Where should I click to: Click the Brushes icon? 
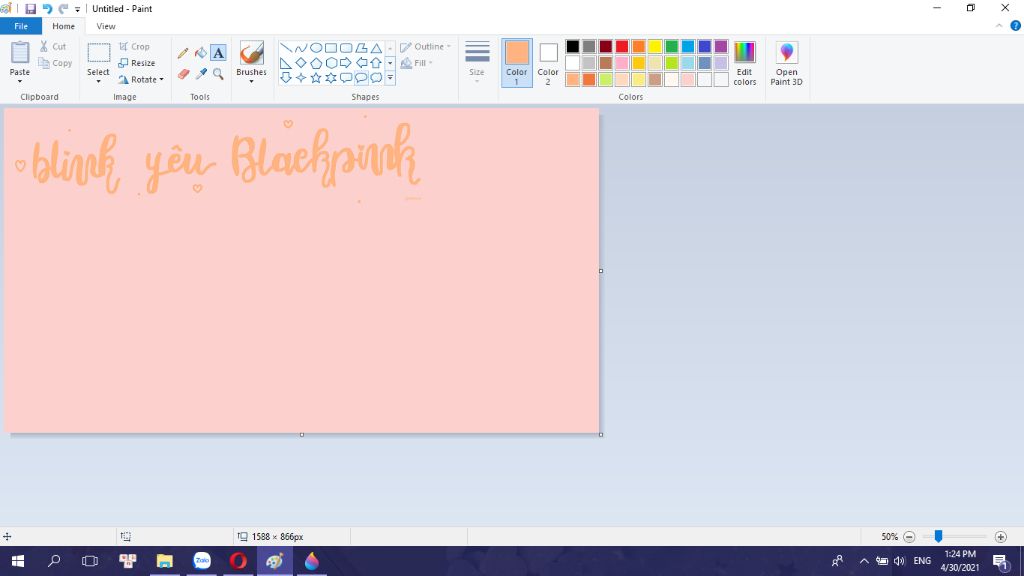point(251,52)
